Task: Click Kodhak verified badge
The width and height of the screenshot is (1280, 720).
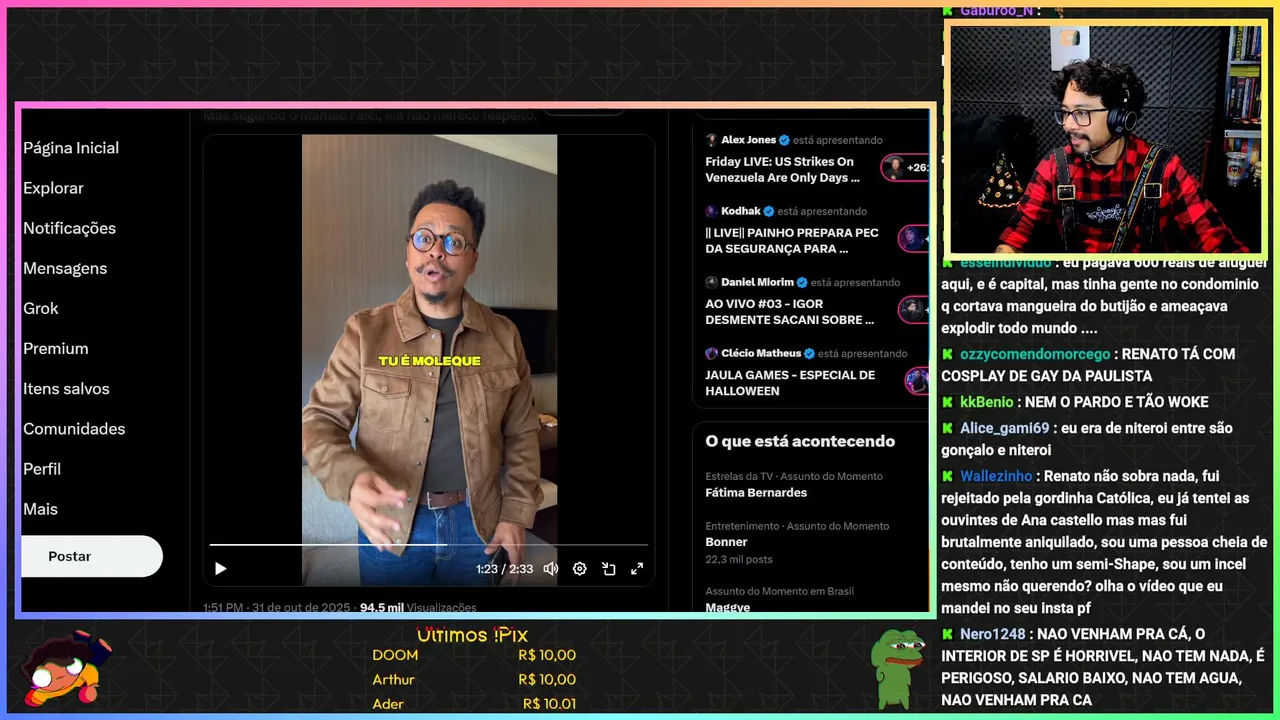Action: pyautogui.click(x=769, y=211)
